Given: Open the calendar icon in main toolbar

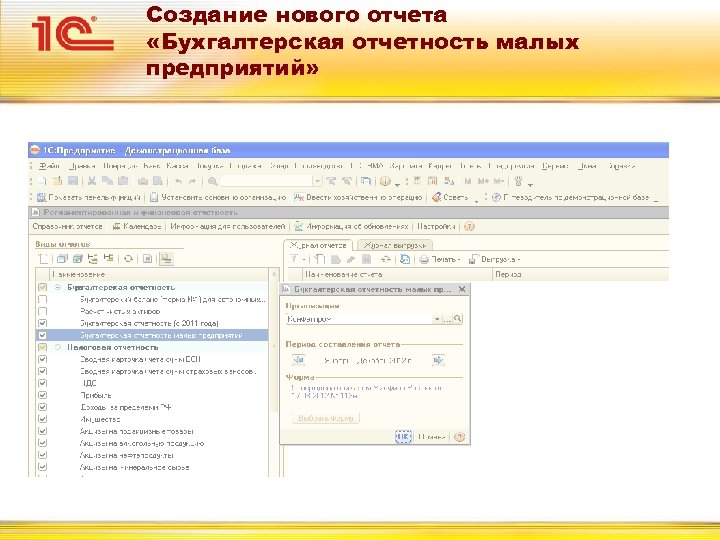Looking at the screenshot, I should 432,181.
